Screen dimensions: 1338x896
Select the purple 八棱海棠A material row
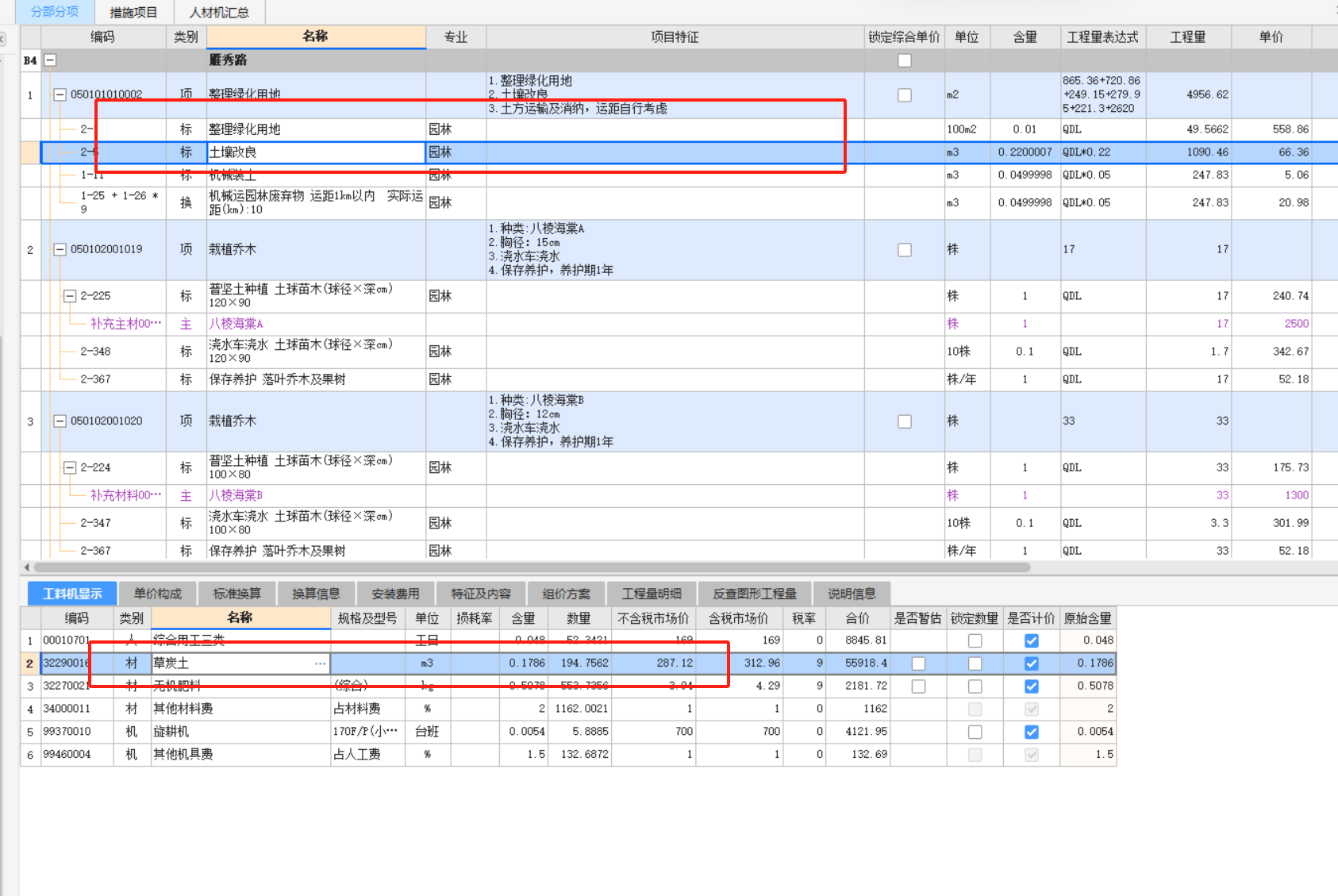236,324
